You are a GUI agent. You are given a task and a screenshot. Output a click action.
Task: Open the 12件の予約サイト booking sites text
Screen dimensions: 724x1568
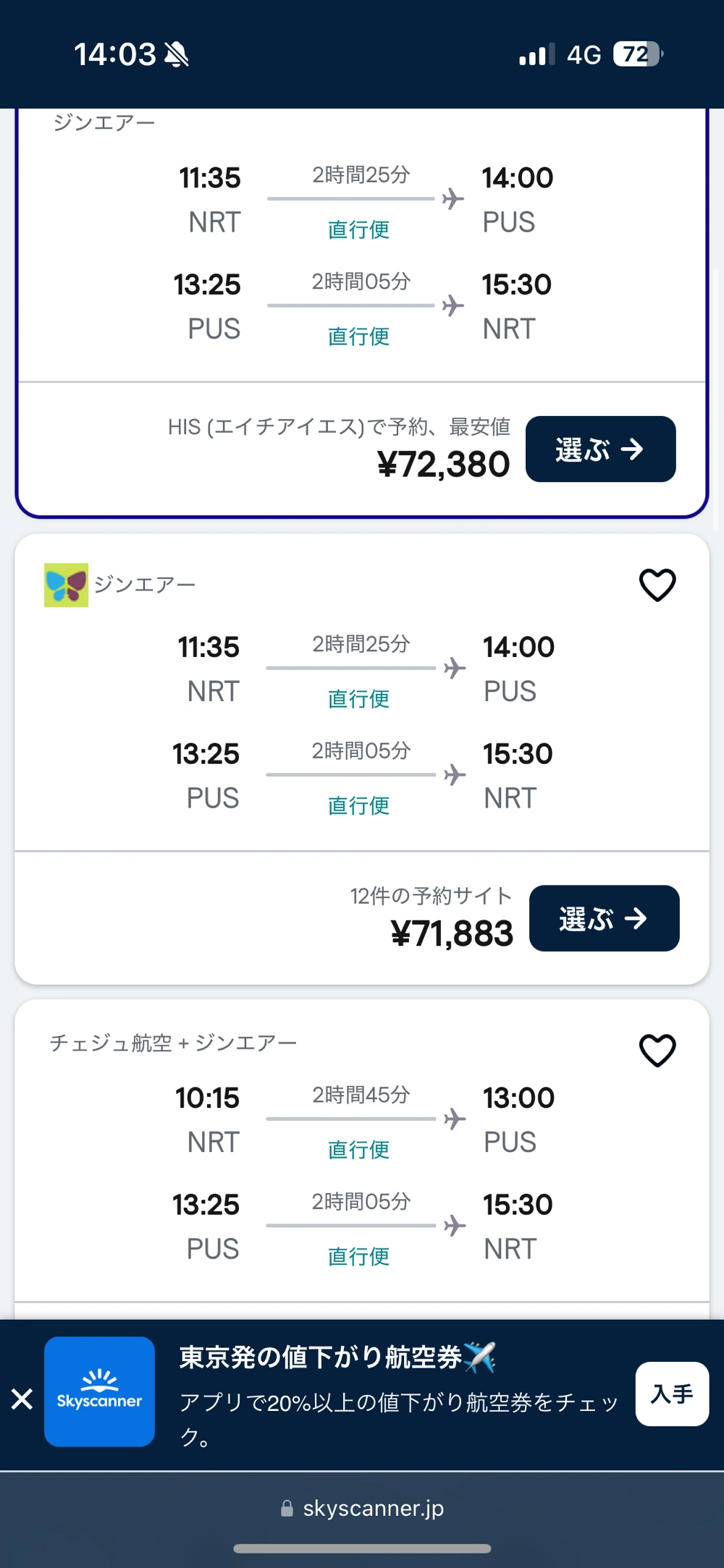pyautogui.click(x=431, y=896)
